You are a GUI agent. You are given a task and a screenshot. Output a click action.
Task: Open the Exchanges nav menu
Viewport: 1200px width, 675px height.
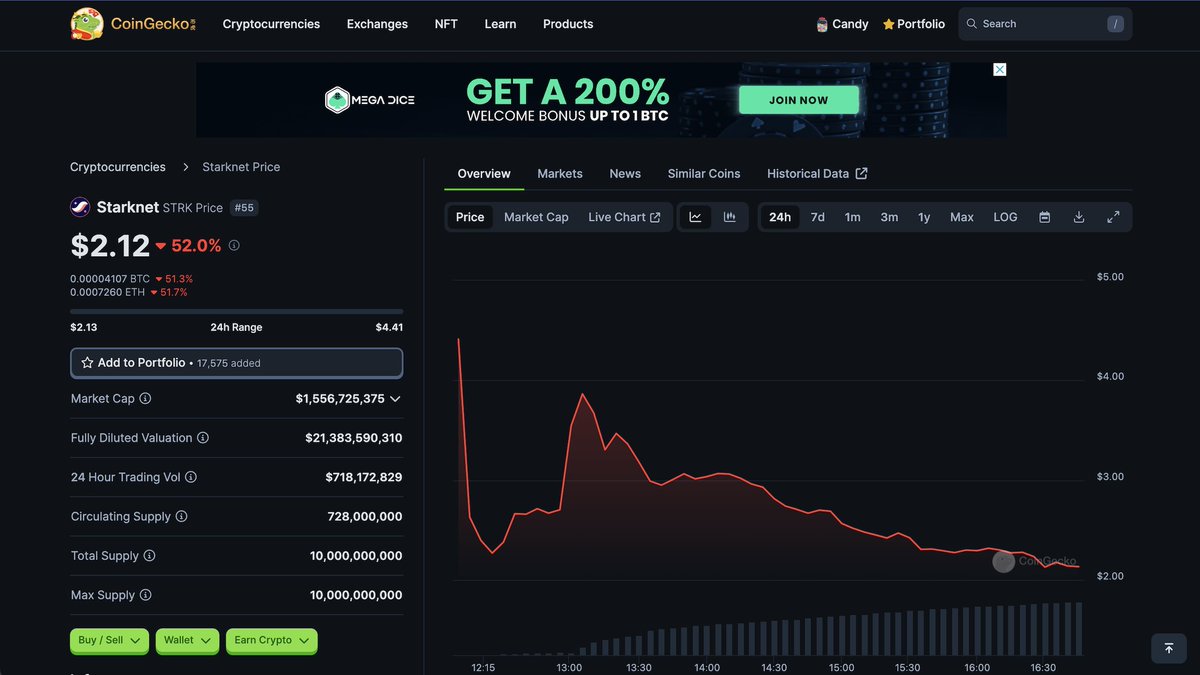point(377,24)
